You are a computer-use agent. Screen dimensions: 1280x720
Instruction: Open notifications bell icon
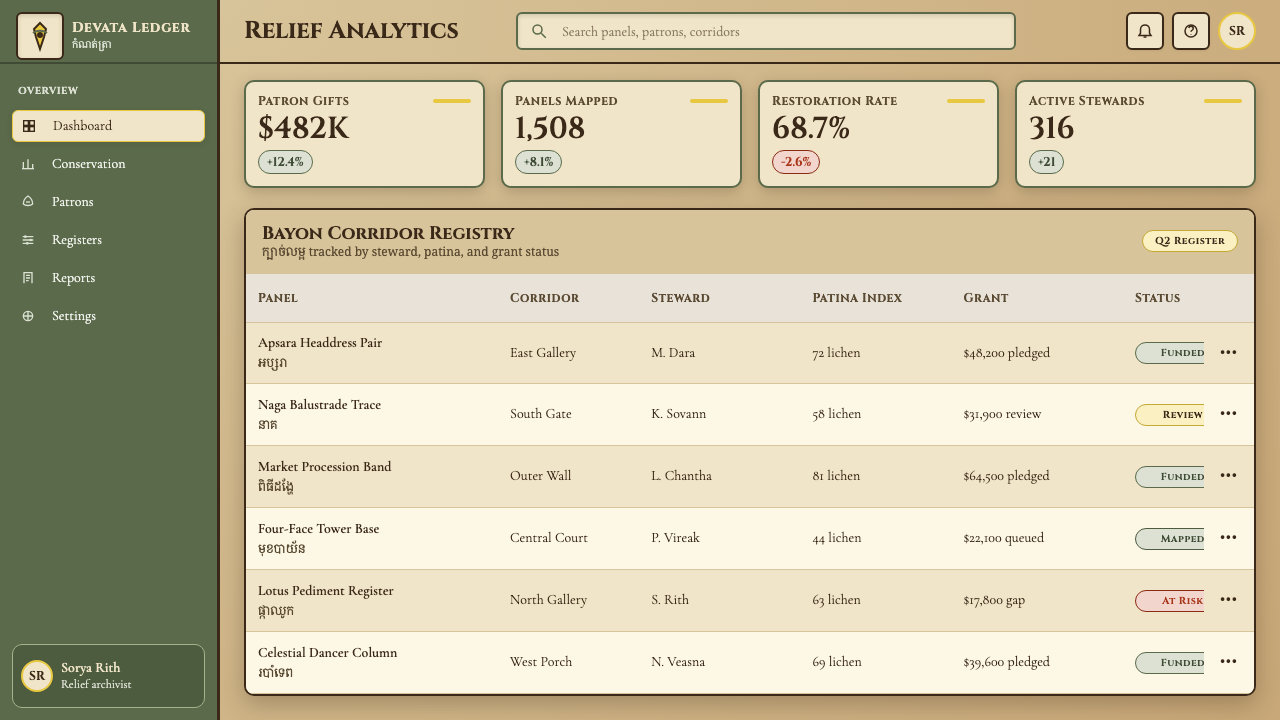(1145, 31)
